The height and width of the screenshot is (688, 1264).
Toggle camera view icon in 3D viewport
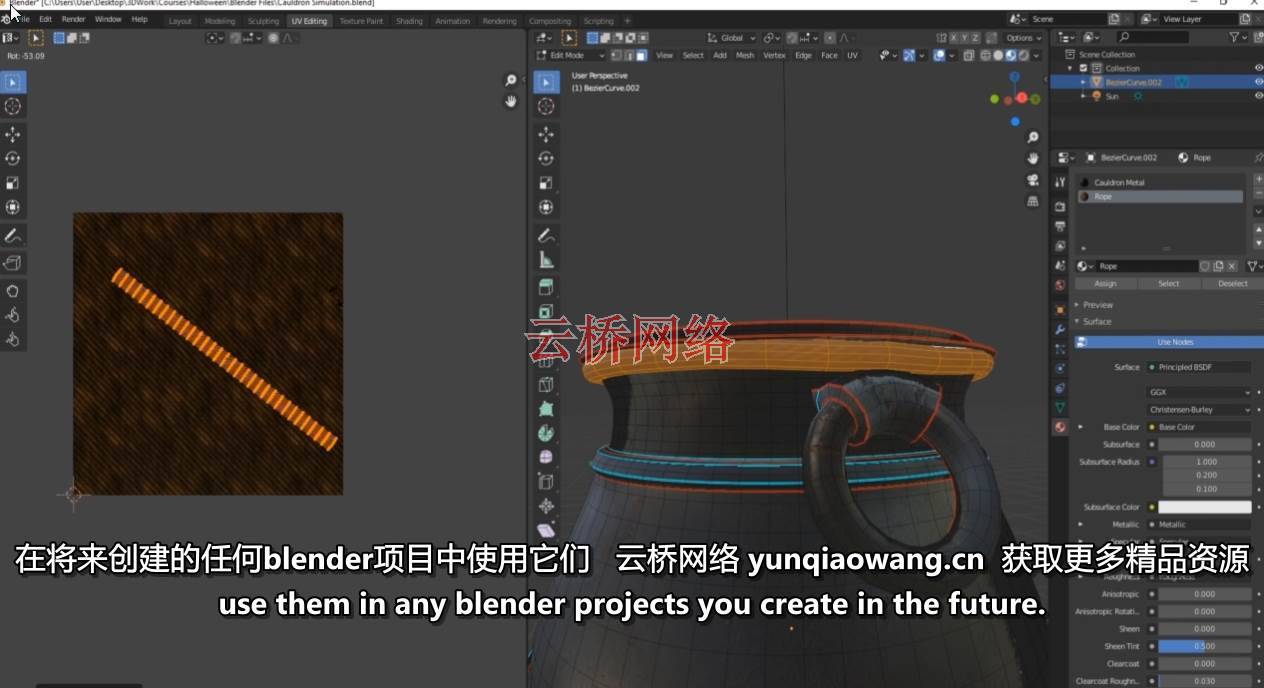coord(1033,180)
